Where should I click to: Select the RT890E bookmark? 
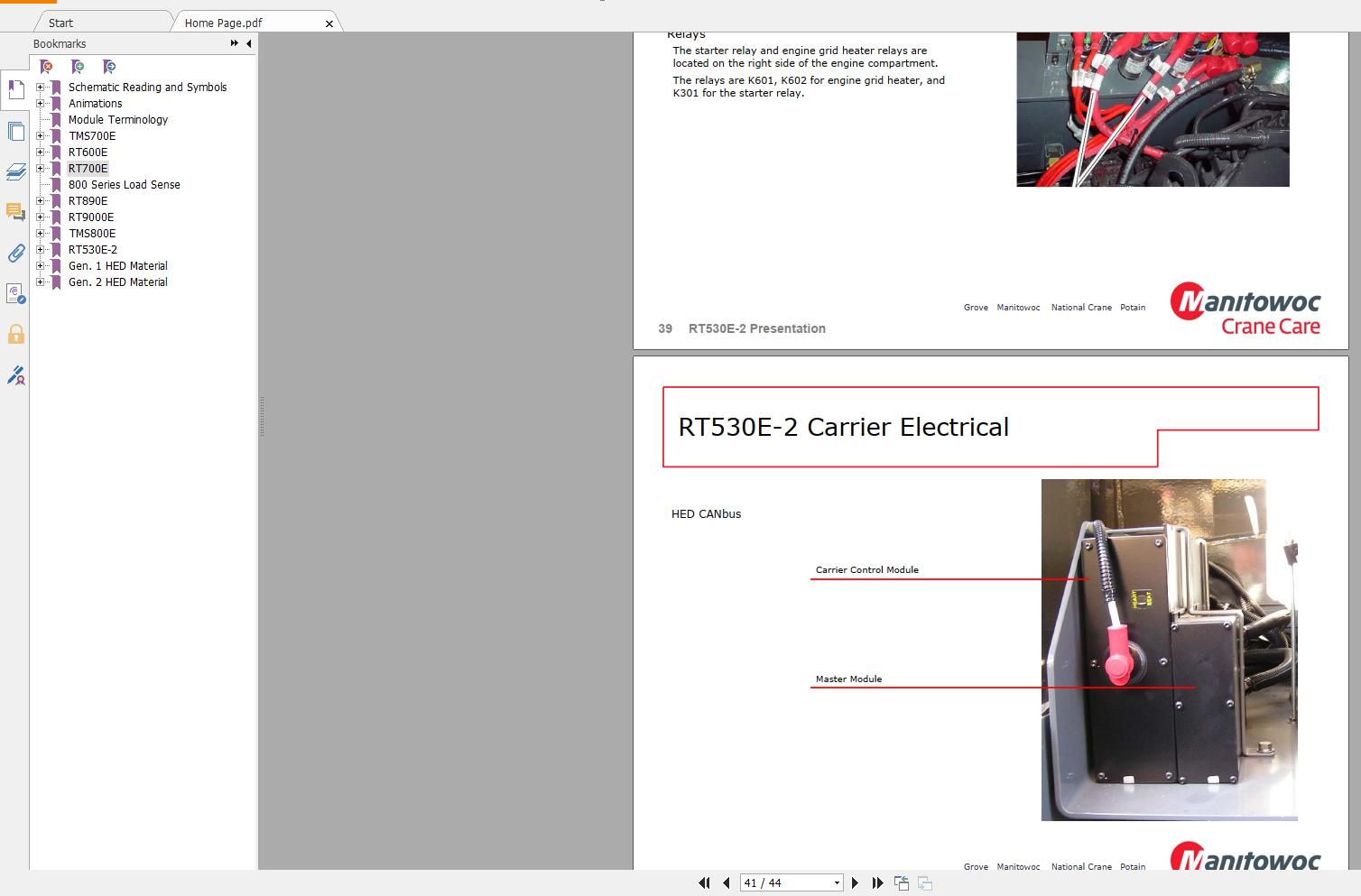point(88,201)
